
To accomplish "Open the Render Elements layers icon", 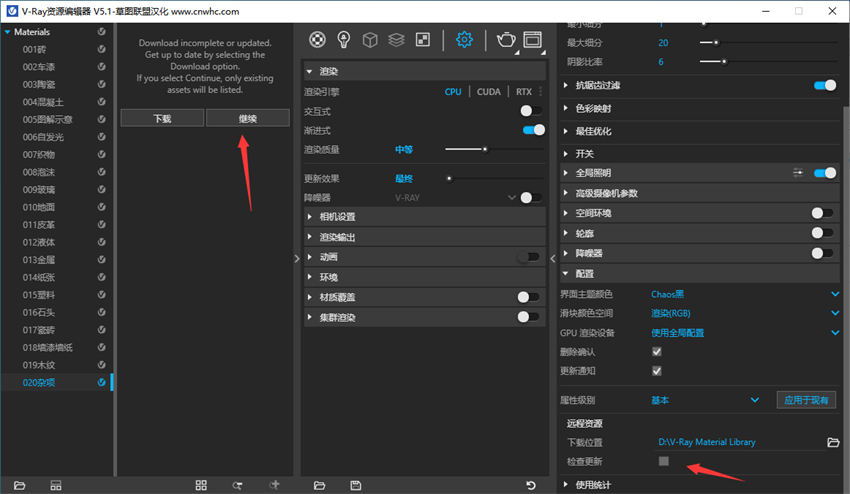I will (396, 40).
